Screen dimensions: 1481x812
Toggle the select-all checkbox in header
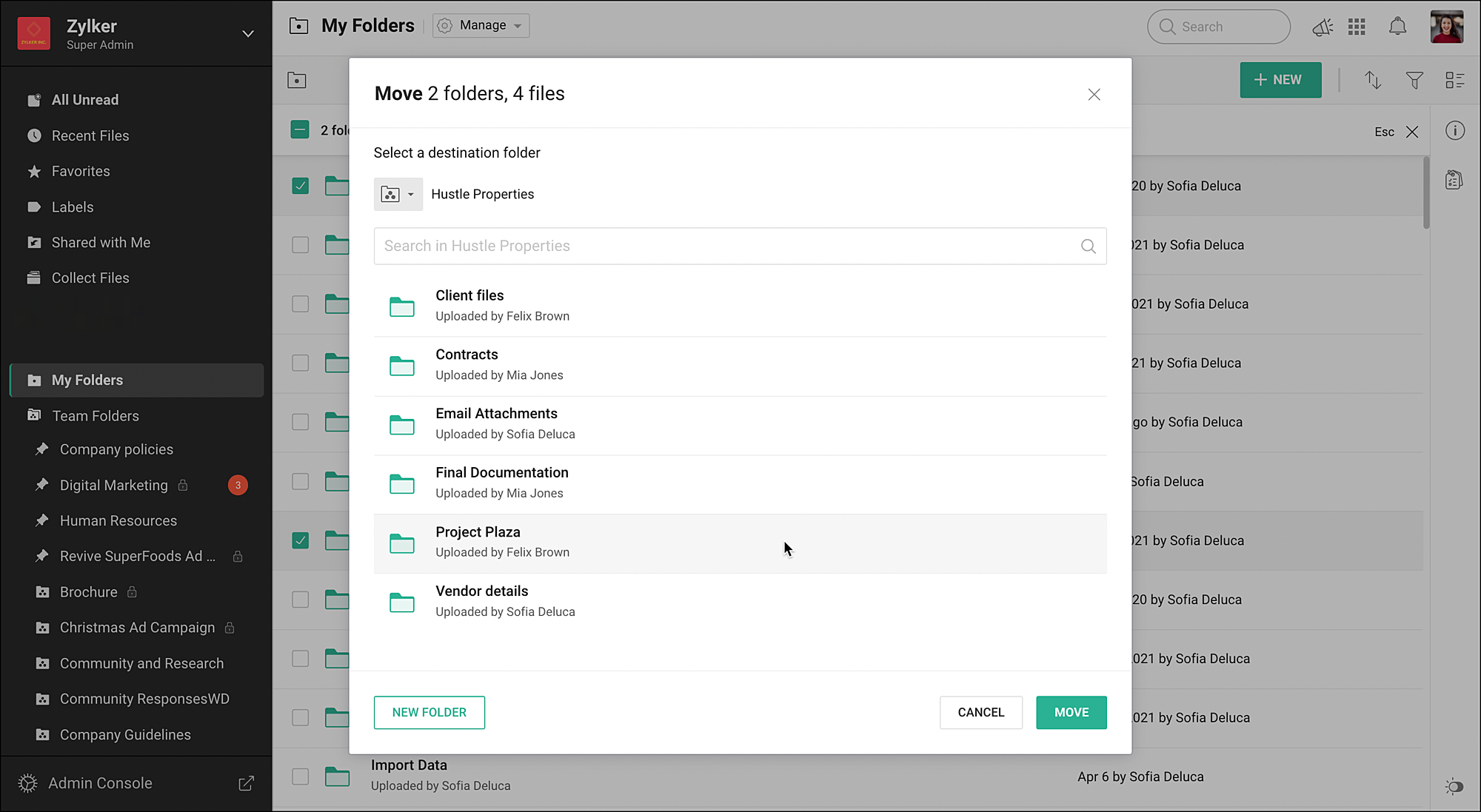click(x=300, y=130)
